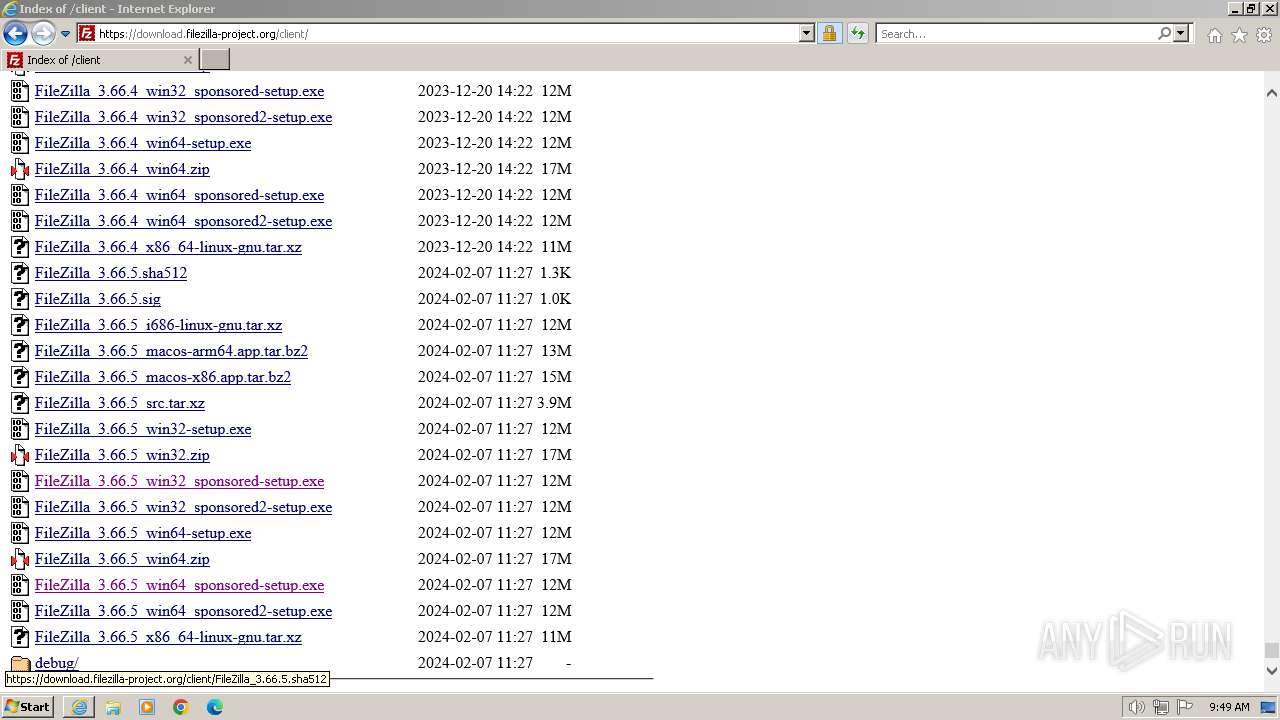Open Chrome from taskbar

(181, 707)
